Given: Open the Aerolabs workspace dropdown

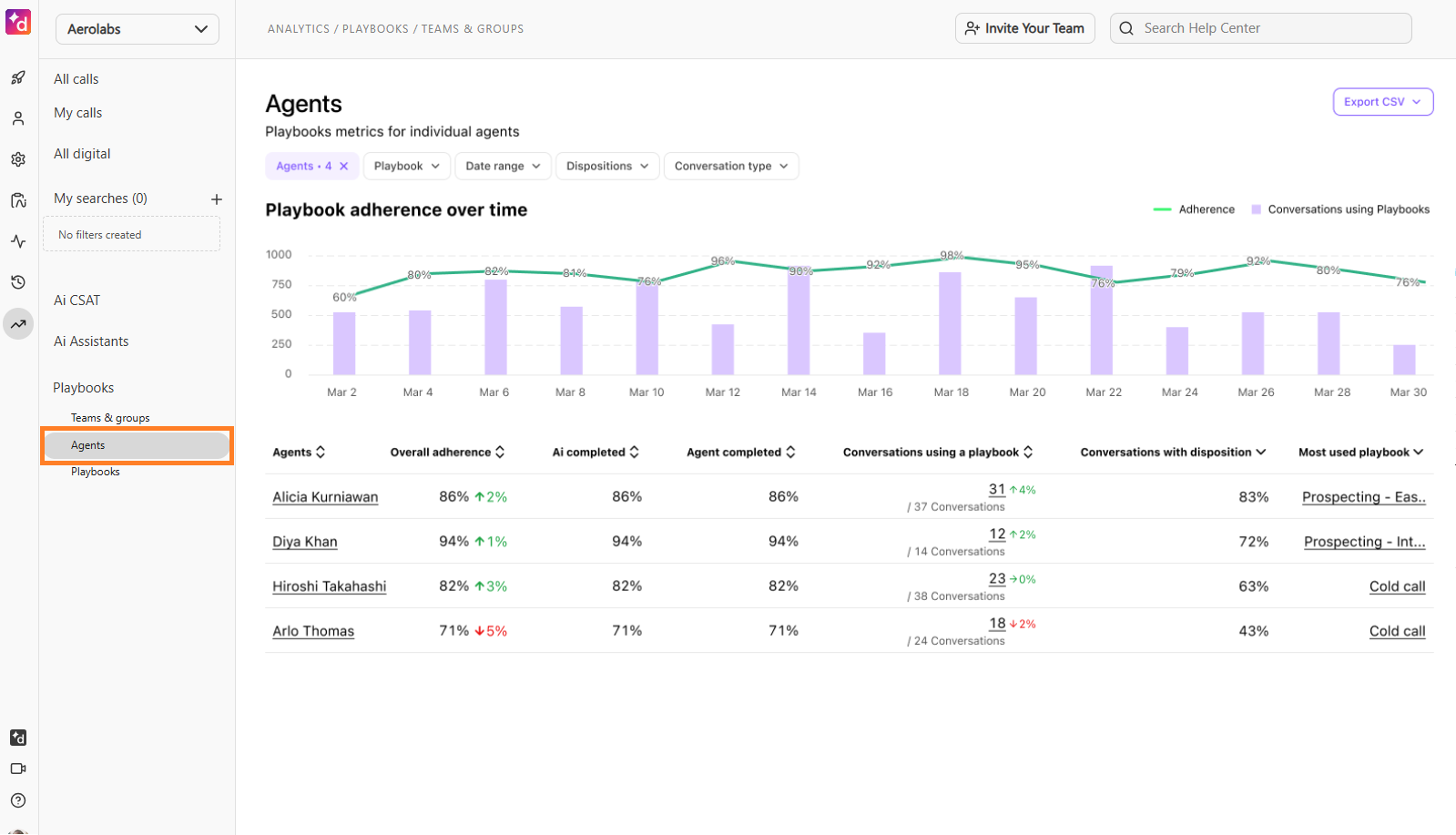Looking at the screenshot, I should (137, 29).
